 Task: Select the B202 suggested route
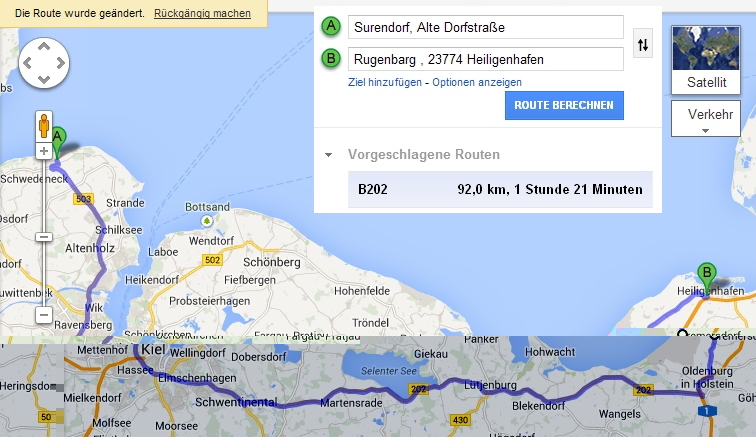pos(500,188)
